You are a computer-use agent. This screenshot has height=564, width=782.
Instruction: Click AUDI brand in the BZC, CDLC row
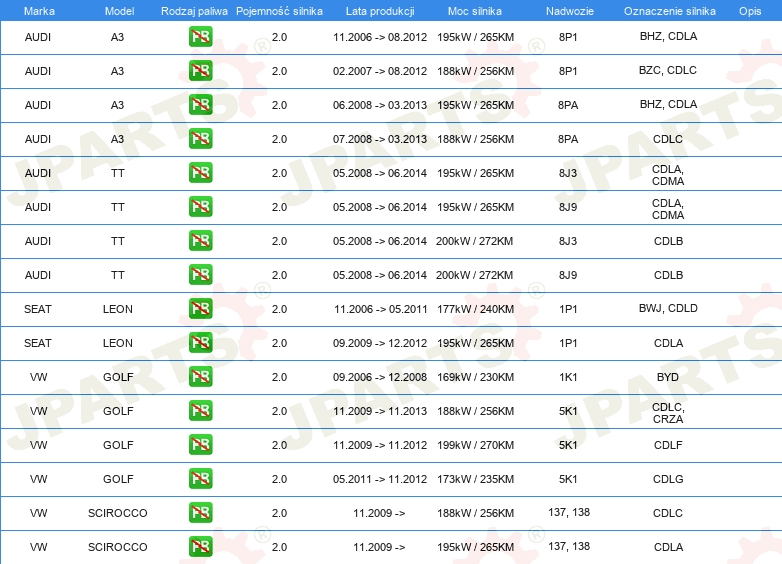38,71
